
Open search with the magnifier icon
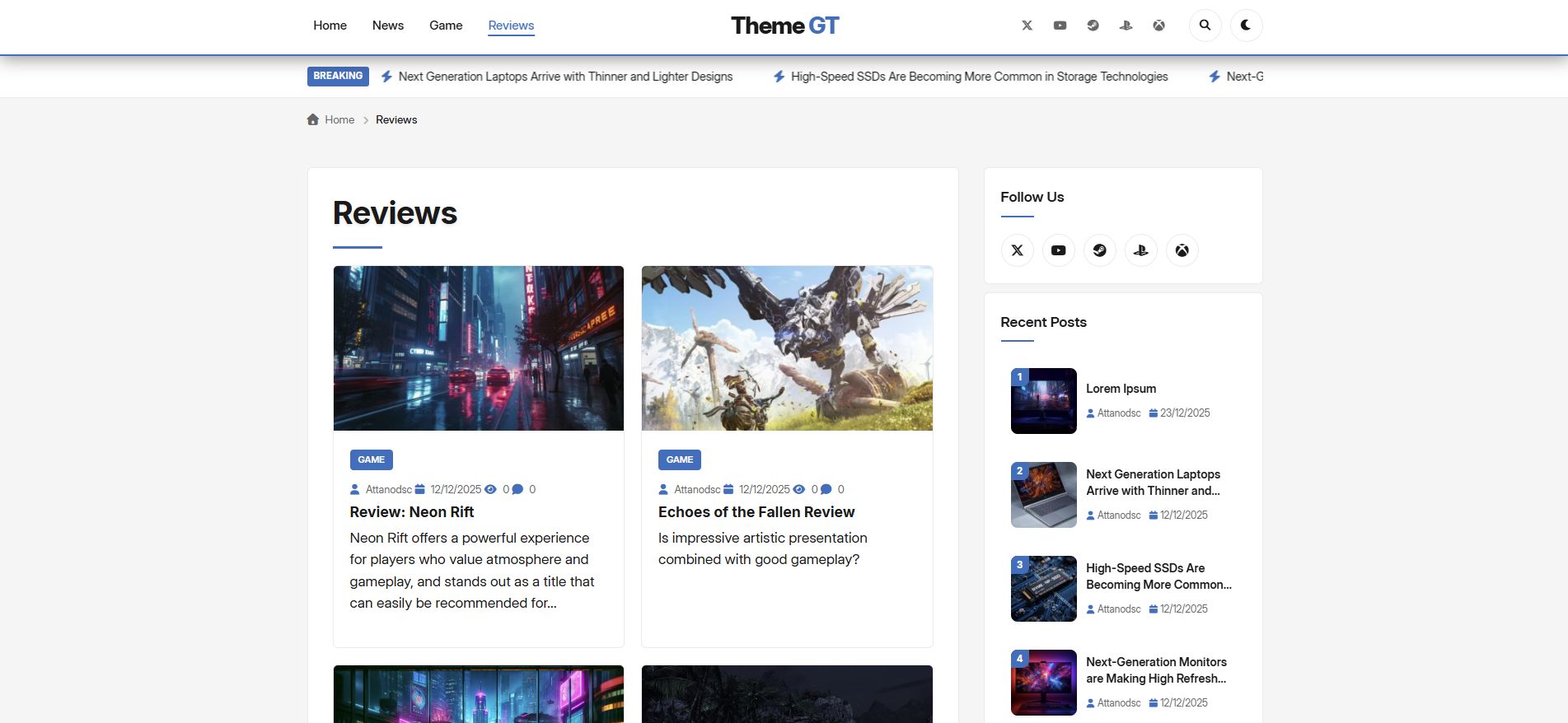1205,26
